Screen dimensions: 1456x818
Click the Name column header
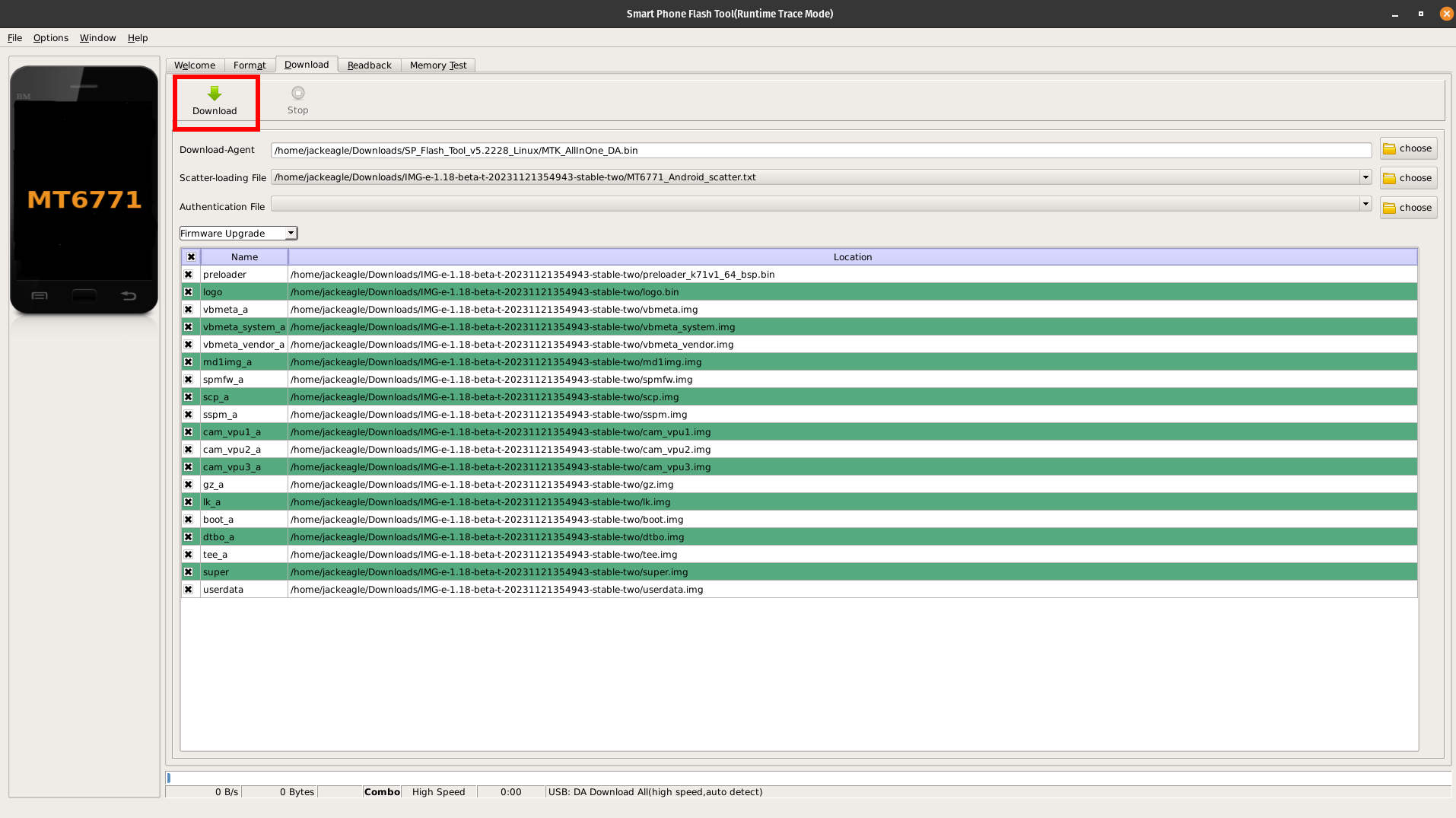coord(244,257)
